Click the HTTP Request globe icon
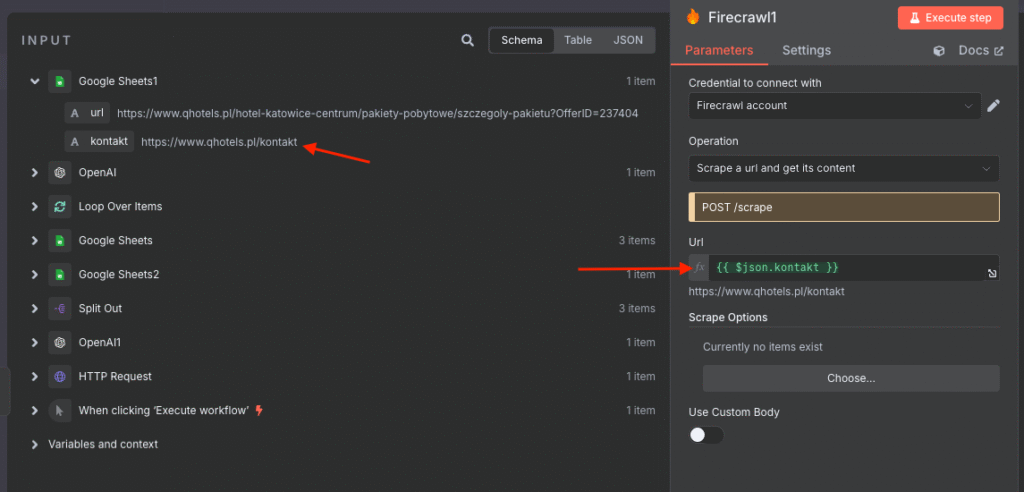The height and width of the screenshot is (492, 1024). pyautogui.click(x=60, y=377)
